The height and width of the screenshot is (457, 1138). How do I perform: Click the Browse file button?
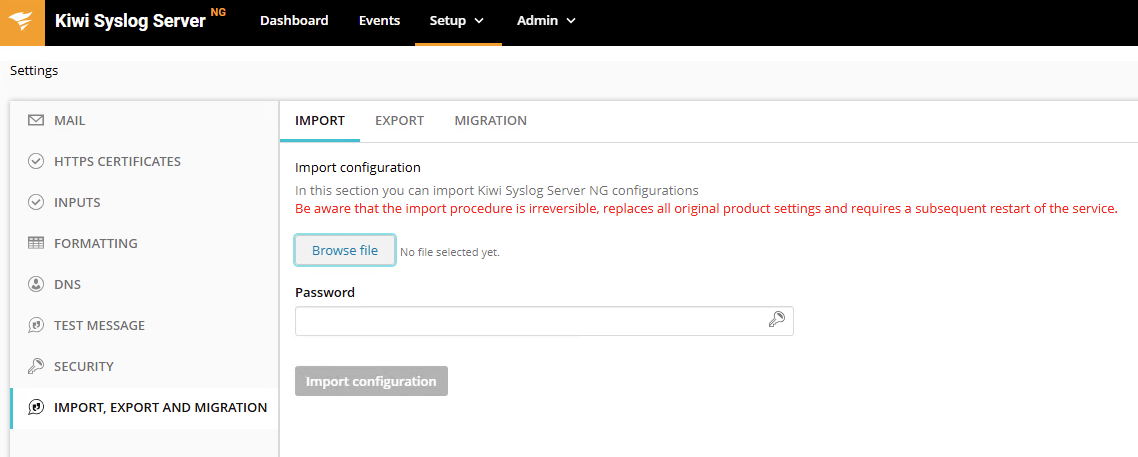345,250
